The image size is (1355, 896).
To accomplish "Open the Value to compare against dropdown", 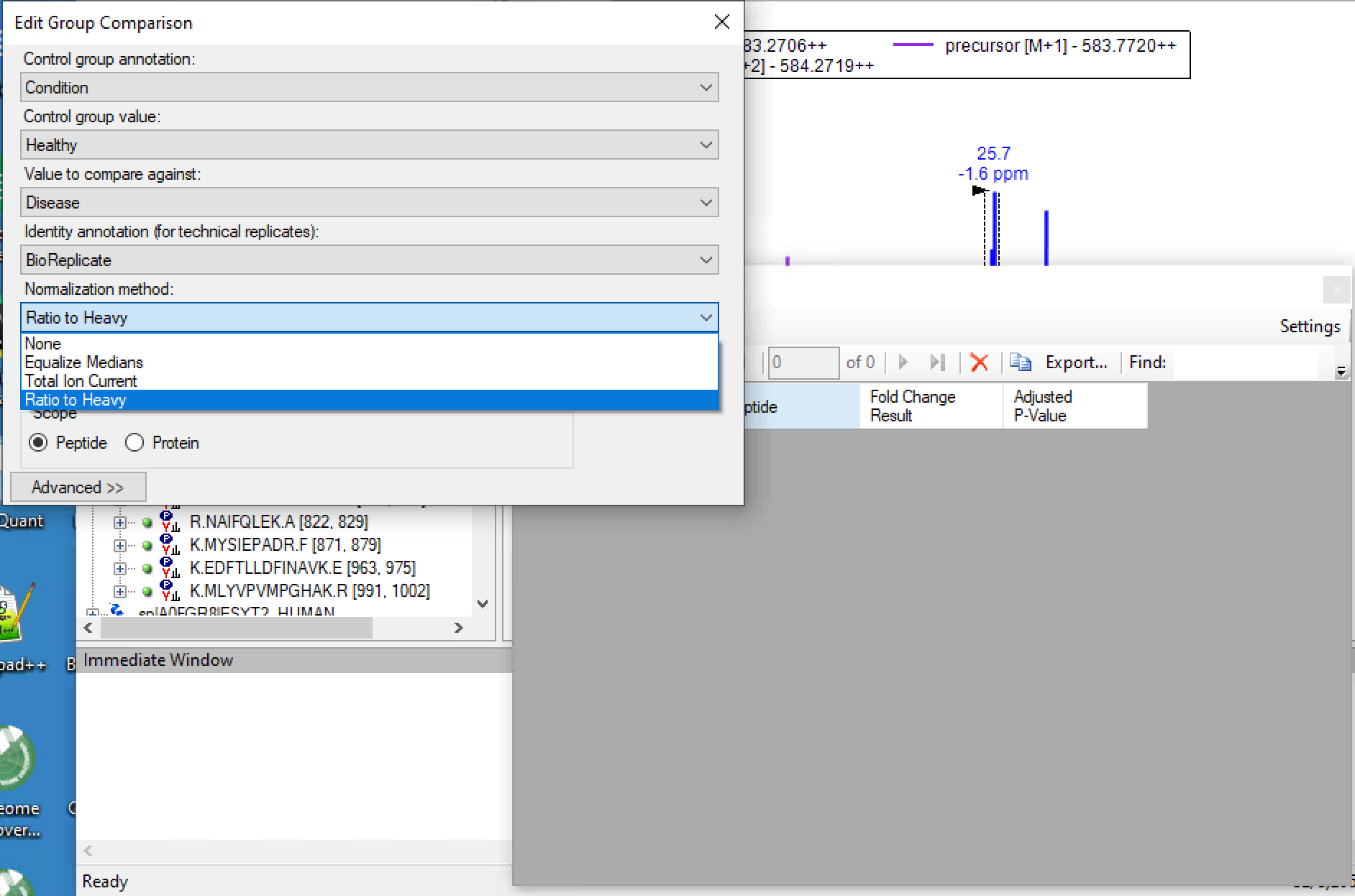I will click(370, 203).
